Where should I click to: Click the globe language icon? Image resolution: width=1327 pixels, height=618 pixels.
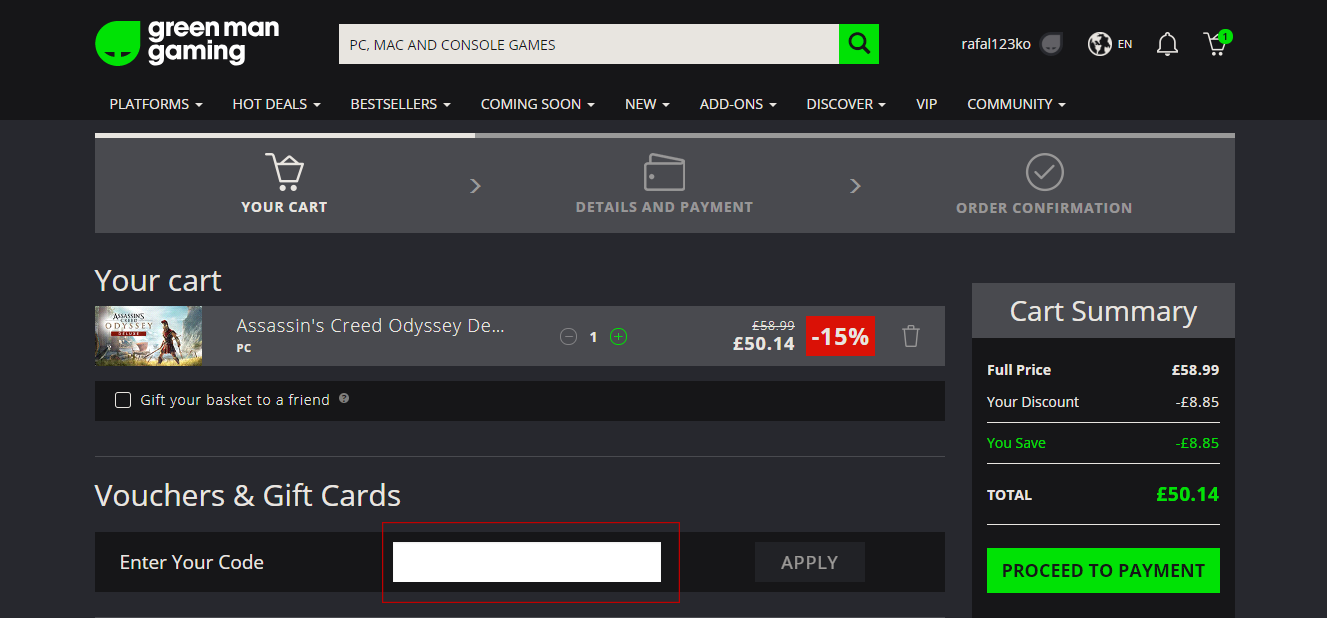click(x=1100, y=44)
